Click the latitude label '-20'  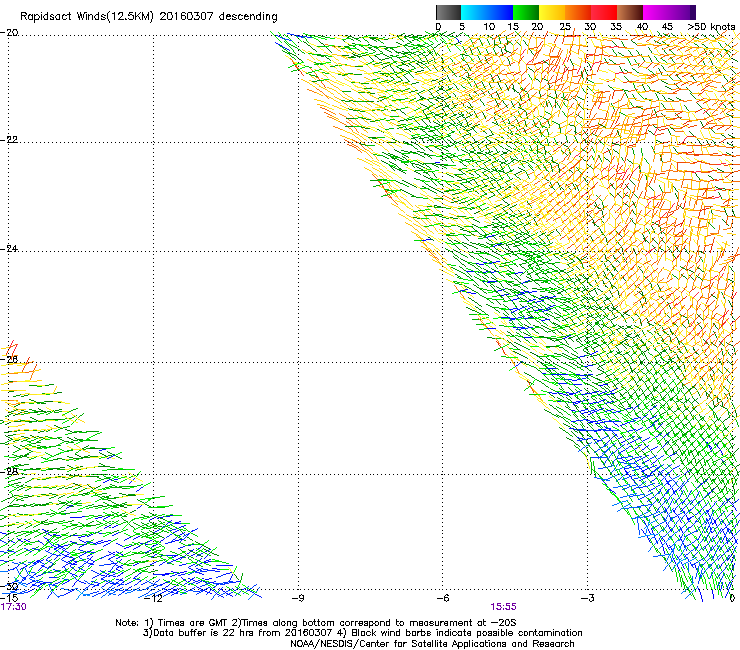pos(9,33)
